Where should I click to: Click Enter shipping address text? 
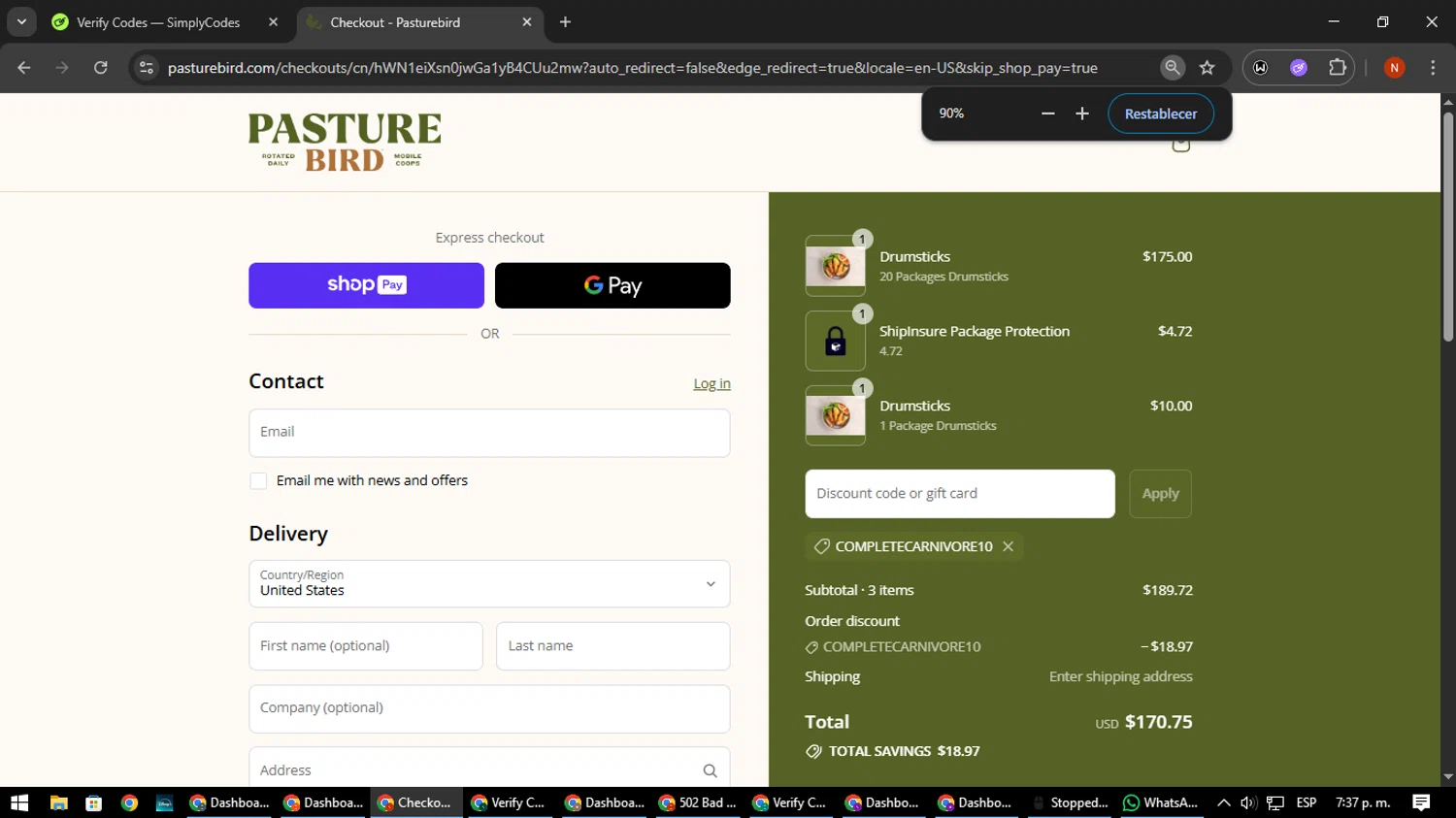(x=1121, y=676)
